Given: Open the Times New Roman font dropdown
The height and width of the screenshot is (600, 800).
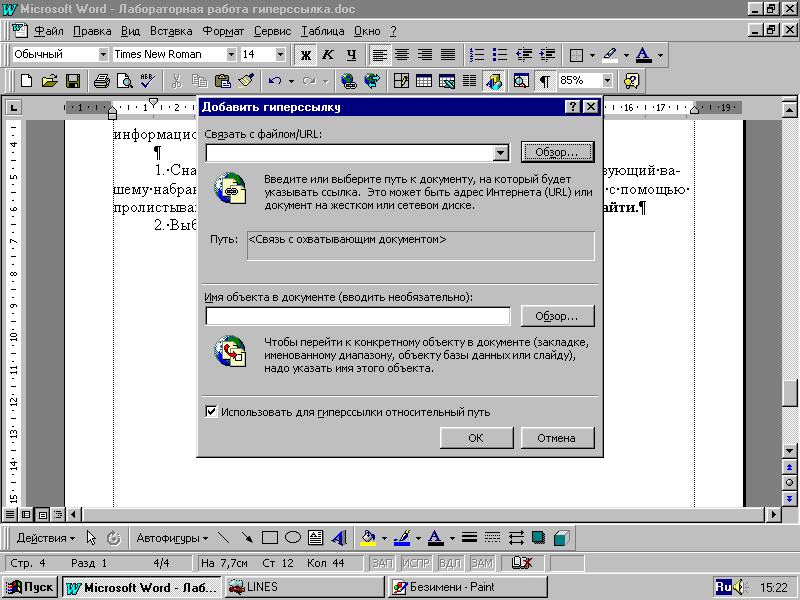Looking at the screenshot, I should click(231, 54).
